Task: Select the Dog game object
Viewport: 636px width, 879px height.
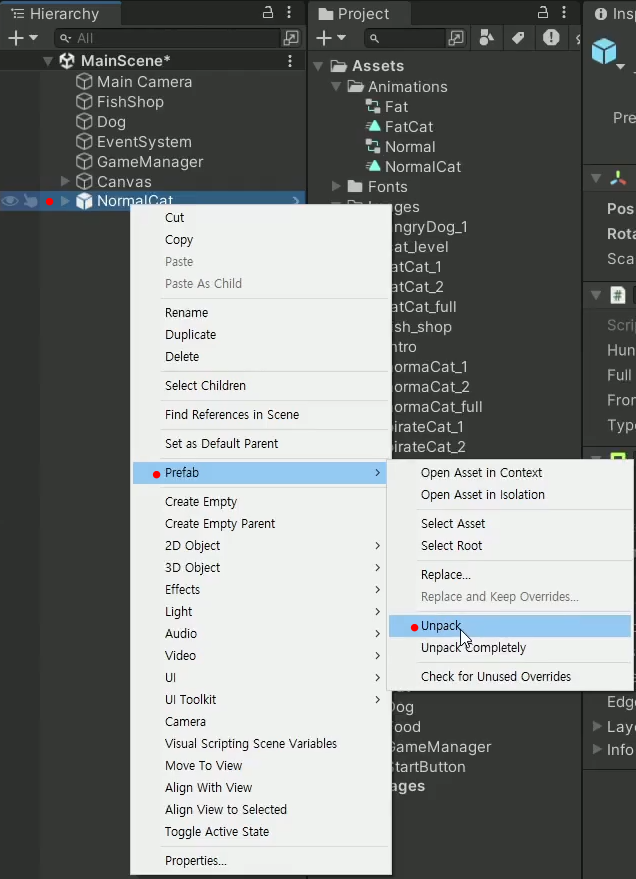Action: coord(112,122)
